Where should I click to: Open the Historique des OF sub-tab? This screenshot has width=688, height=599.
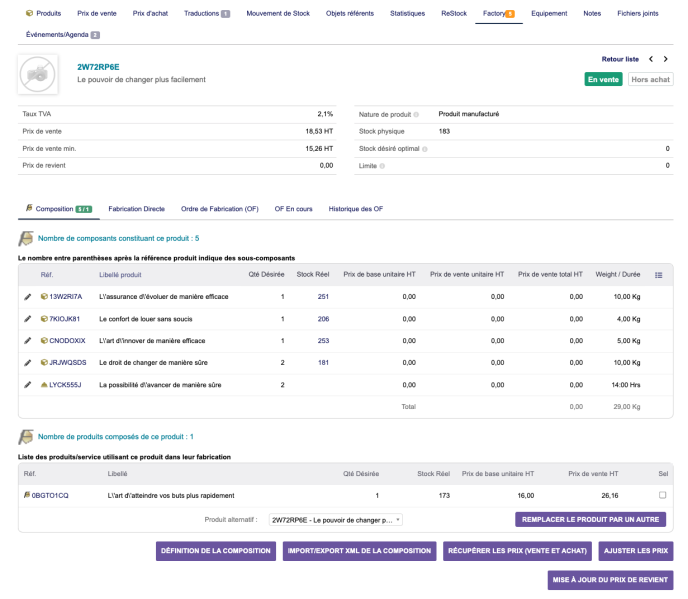pos(356,209)
